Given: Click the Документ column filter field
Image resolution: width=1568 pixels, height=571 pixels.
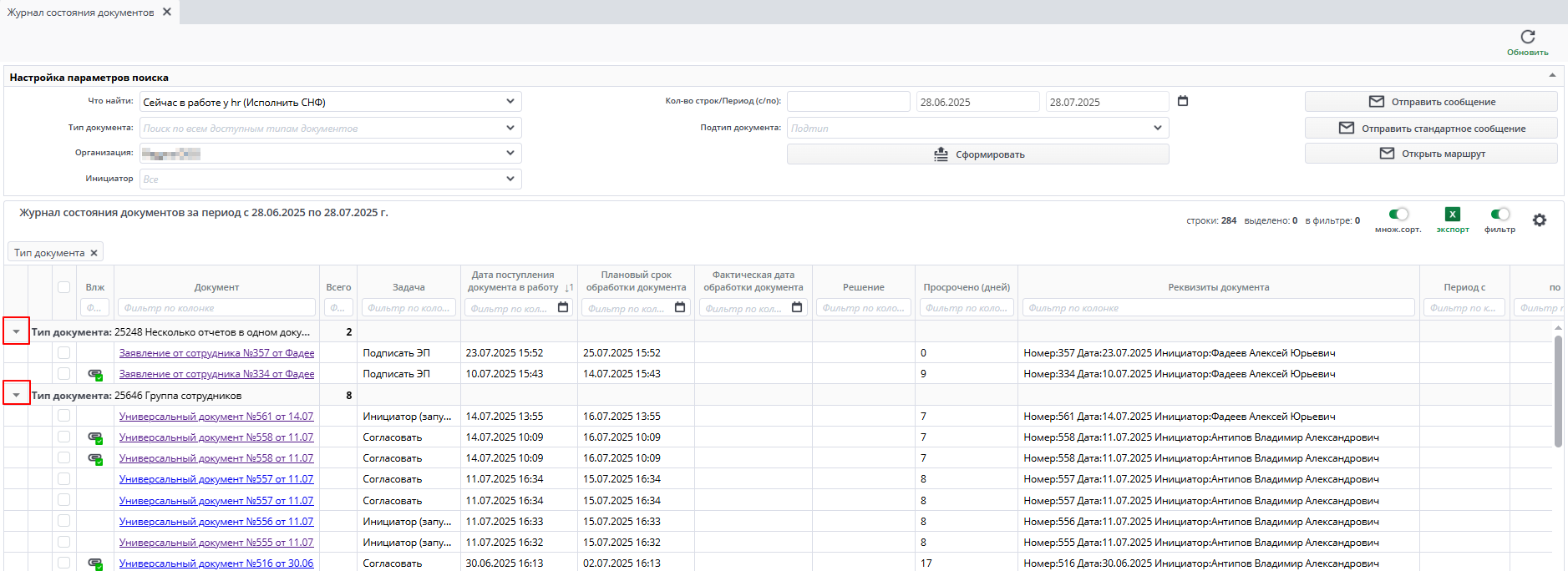Looking at the screenshot, I should click(216, 308).
